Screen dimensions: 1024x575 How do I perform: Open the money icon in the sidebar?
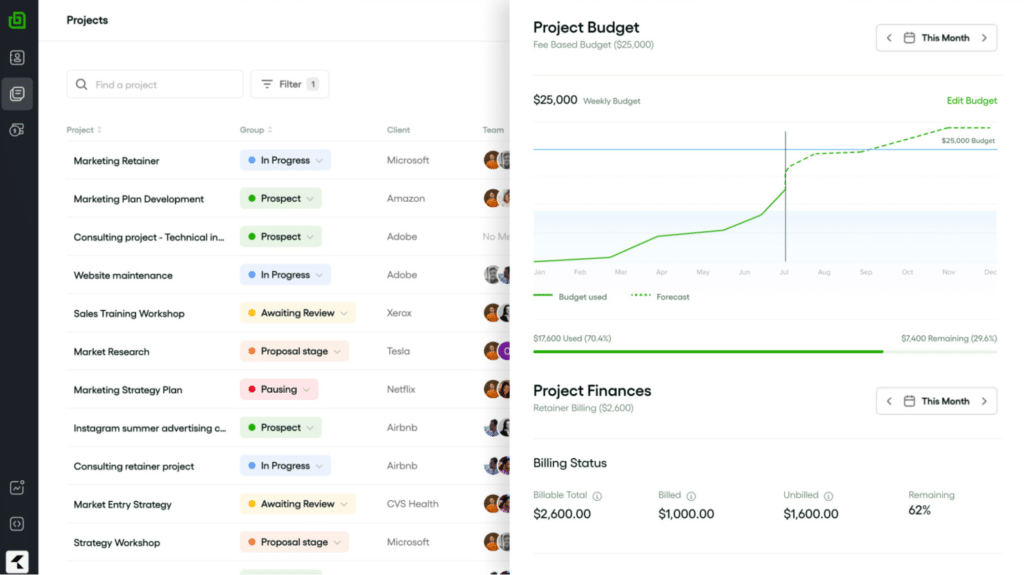(17, 130)
